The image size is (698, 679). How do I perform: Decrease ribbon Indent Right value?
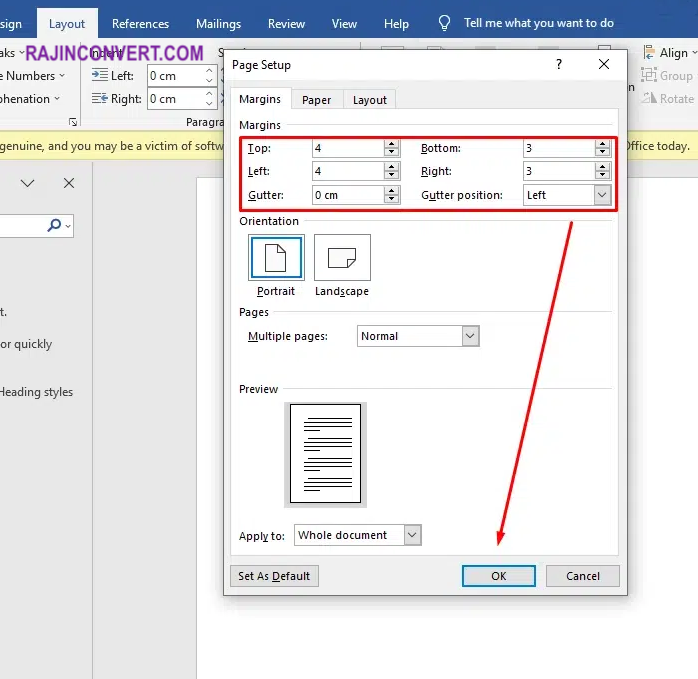point(209,104)
